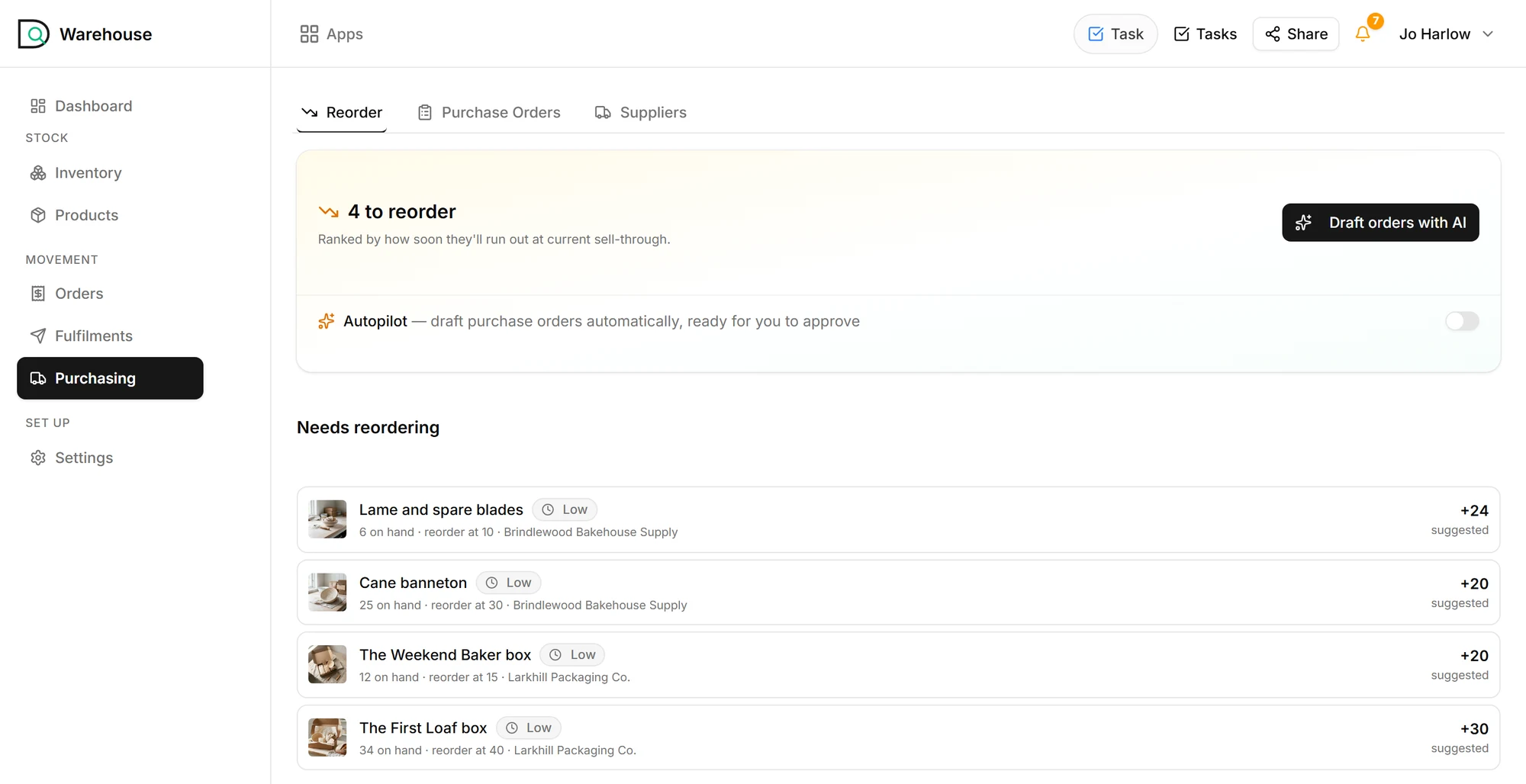Open the Apps grid icon
The image size is (1526, 784).
309,34
